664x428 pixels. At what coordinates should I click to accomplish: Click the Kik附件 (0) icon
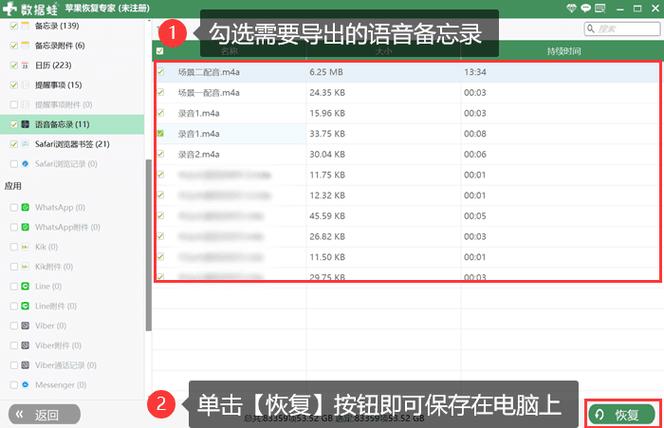click(x=25, y=267)
